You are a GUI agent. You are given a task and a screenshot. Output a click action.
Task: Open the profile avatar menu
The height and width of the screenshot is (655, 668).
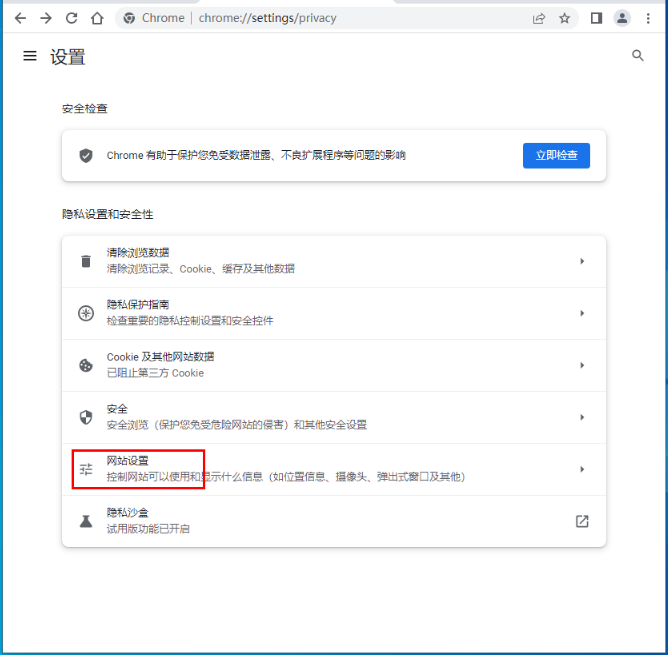coord(622,18)
